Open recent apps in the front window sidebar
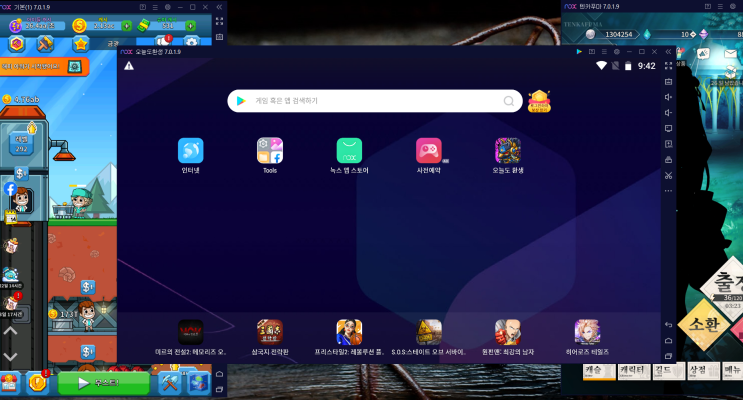The image size is (743, 400). tap(669, 356)
